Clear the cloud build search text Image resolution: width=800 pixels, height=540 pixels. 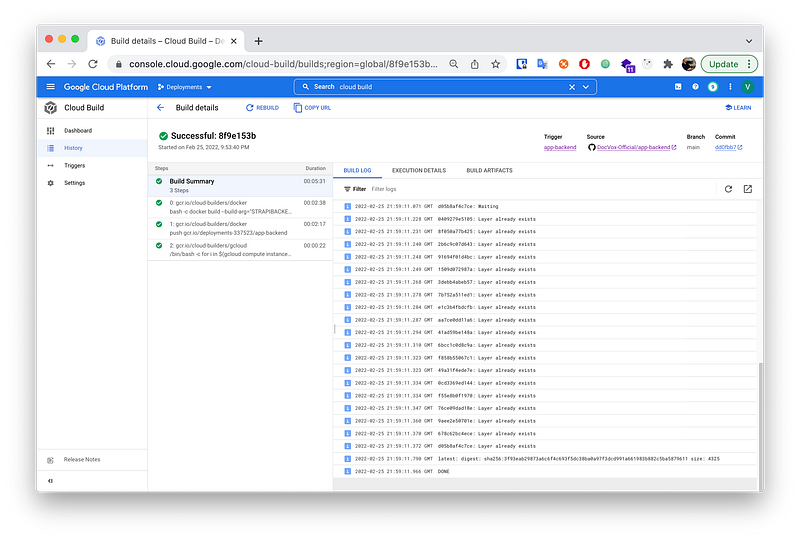(572, 87)
